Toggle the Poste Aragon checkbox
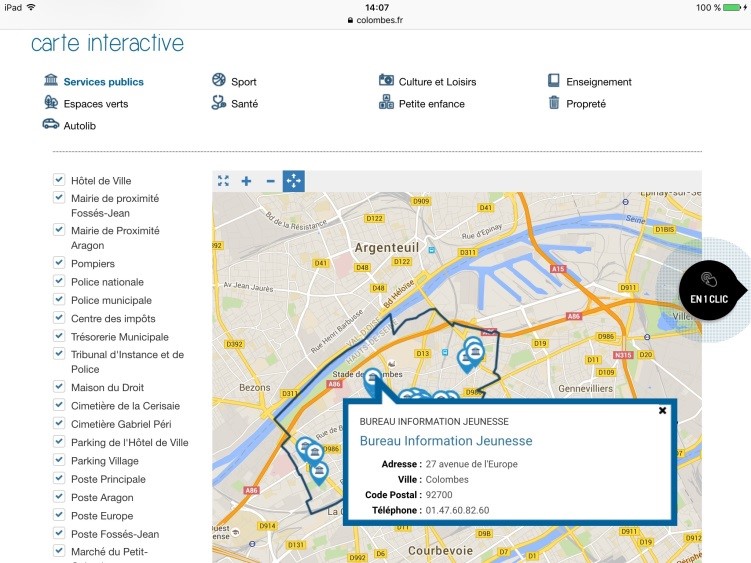 (x=59, y=496)
